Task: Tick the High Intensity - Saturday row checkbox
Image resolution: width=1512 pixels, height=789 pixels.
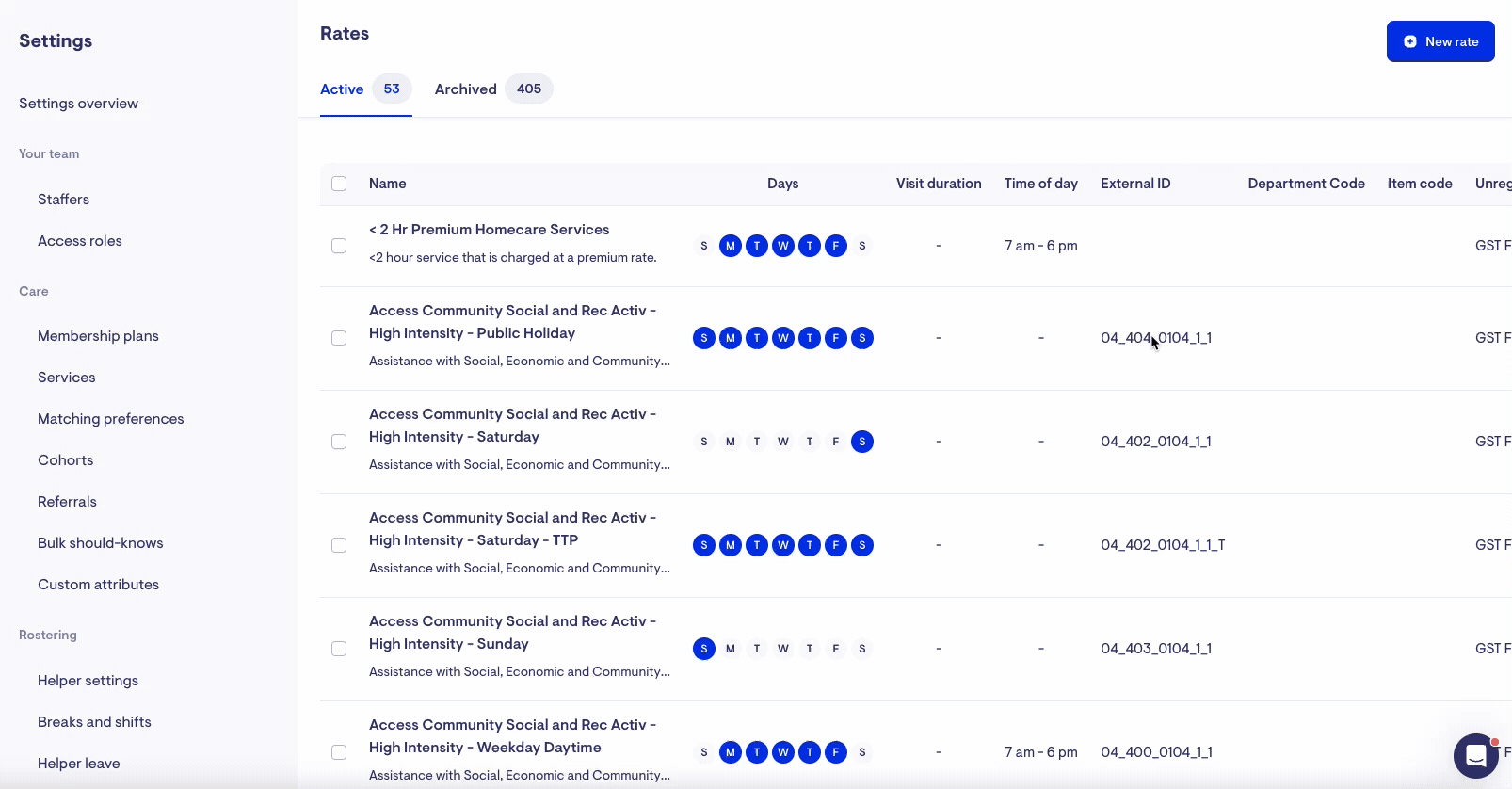Action: coord(339,442)
